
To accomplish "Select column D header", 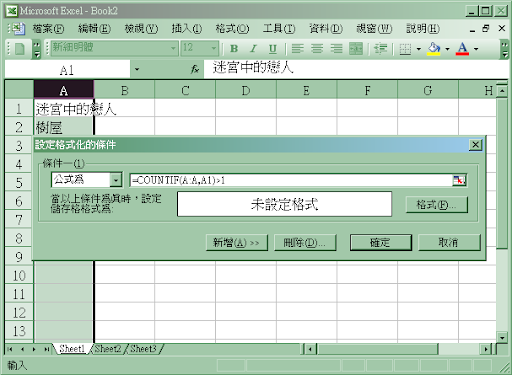I will (246, 90).
